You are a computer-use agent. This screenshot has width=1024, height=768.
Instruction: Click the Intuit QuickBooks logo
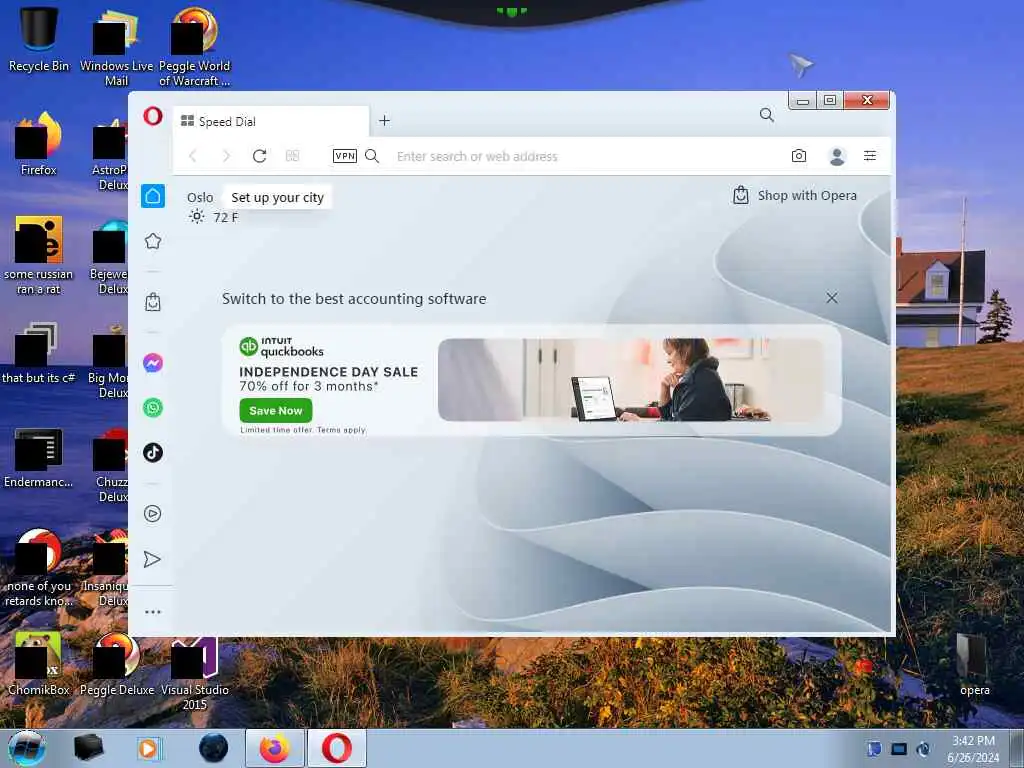pyautogui.click(x=281, y=346)
